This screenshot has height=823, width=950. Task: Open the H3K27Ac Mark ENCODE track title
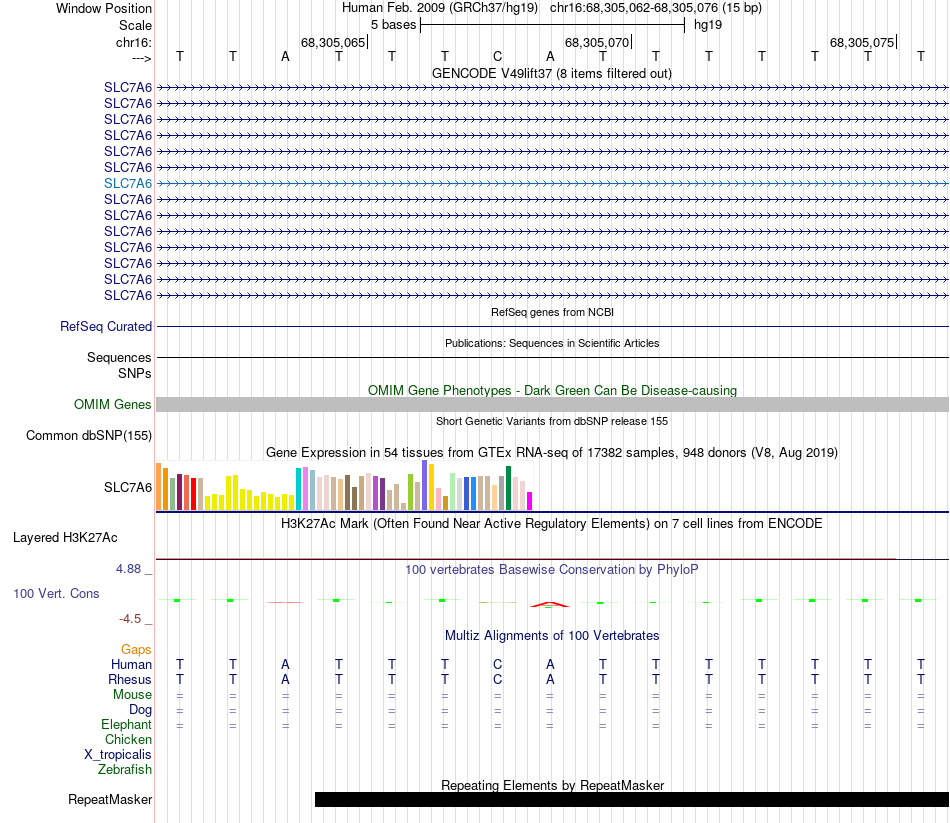[551, 524]
